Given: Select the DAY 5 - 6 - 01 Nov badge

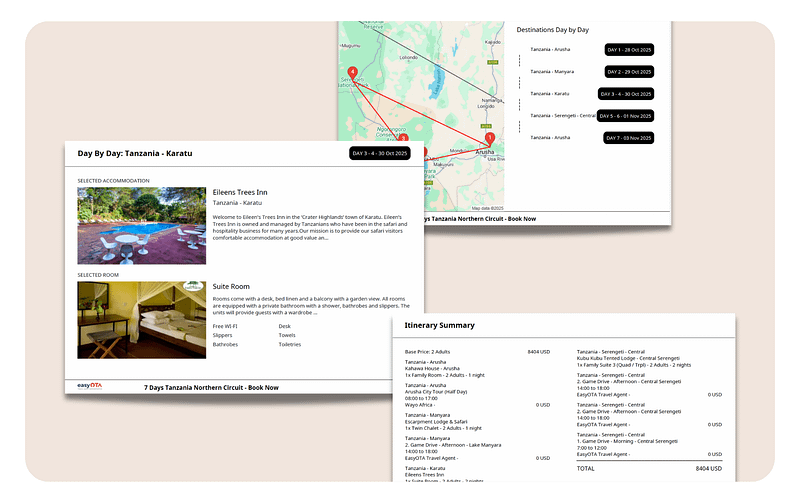Looking at the screenshot, I should coord(625,115).
